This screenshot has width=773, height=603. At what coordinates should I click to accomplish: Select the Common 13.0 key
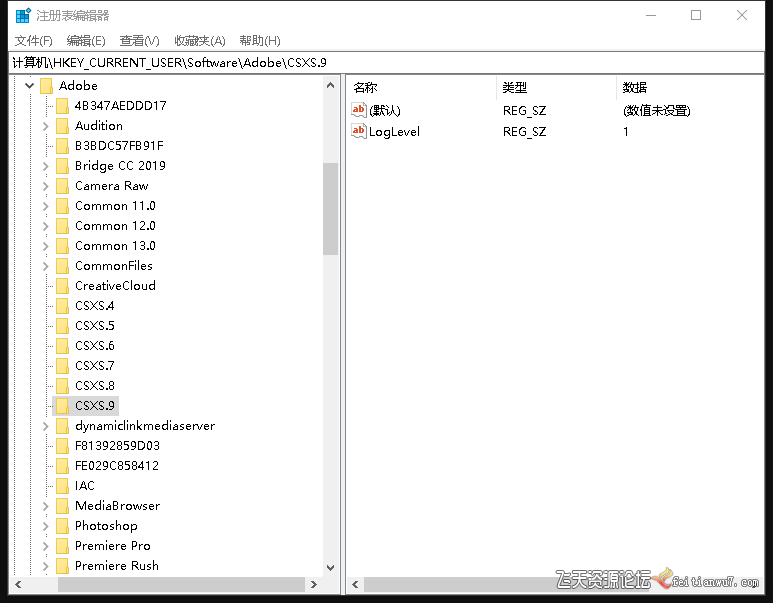click(x=115, y=246)
